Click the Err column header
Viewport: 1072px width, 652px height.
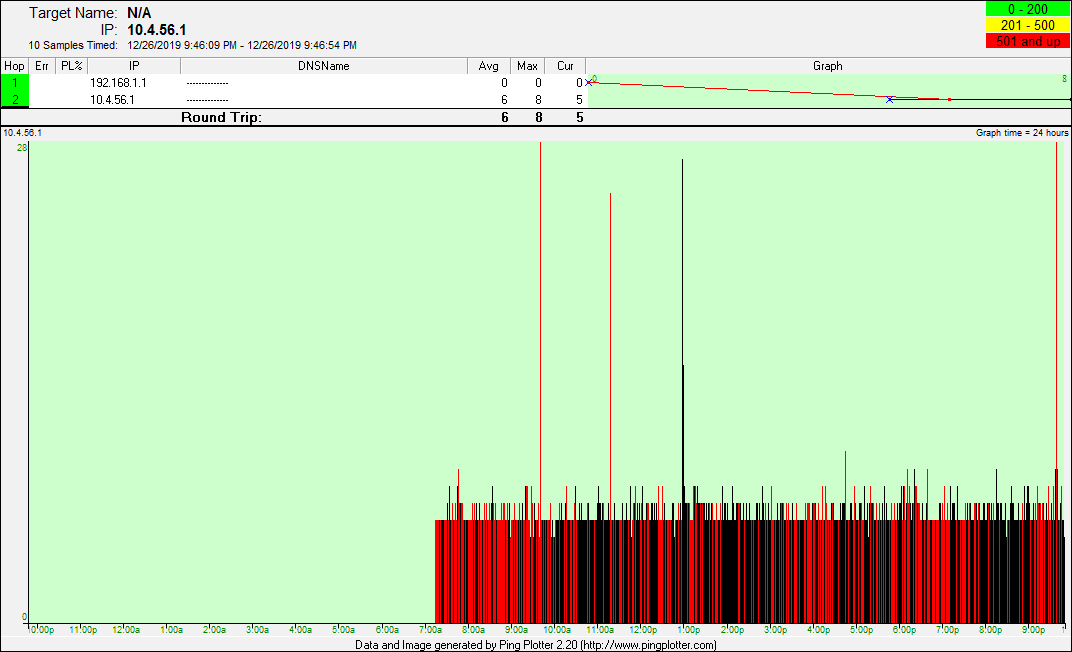pyautogui.click(x=42, y=66)
